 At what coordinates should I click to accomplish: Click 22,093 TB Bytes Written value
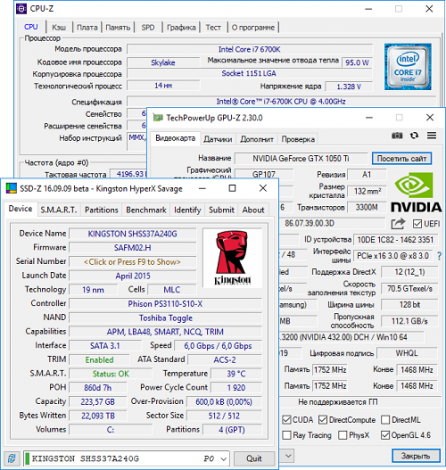coord(98,416)
